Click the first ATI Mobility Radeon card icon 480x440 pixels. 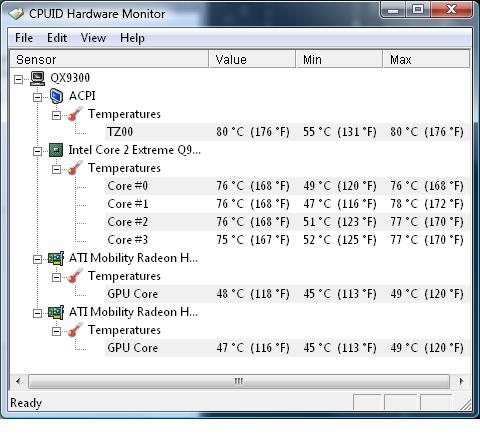tap(56, 258)
